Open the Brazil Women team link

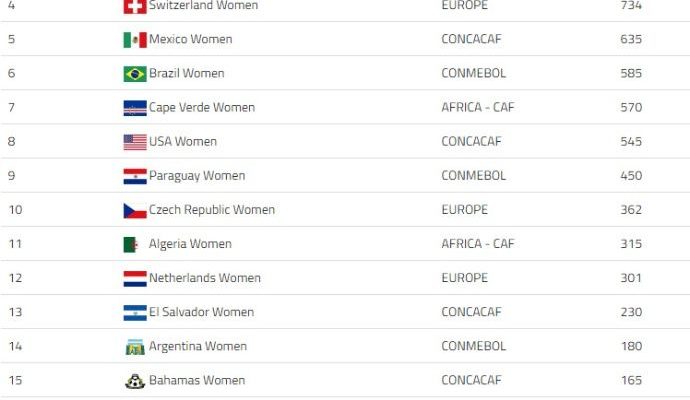(x=187, y=73)
